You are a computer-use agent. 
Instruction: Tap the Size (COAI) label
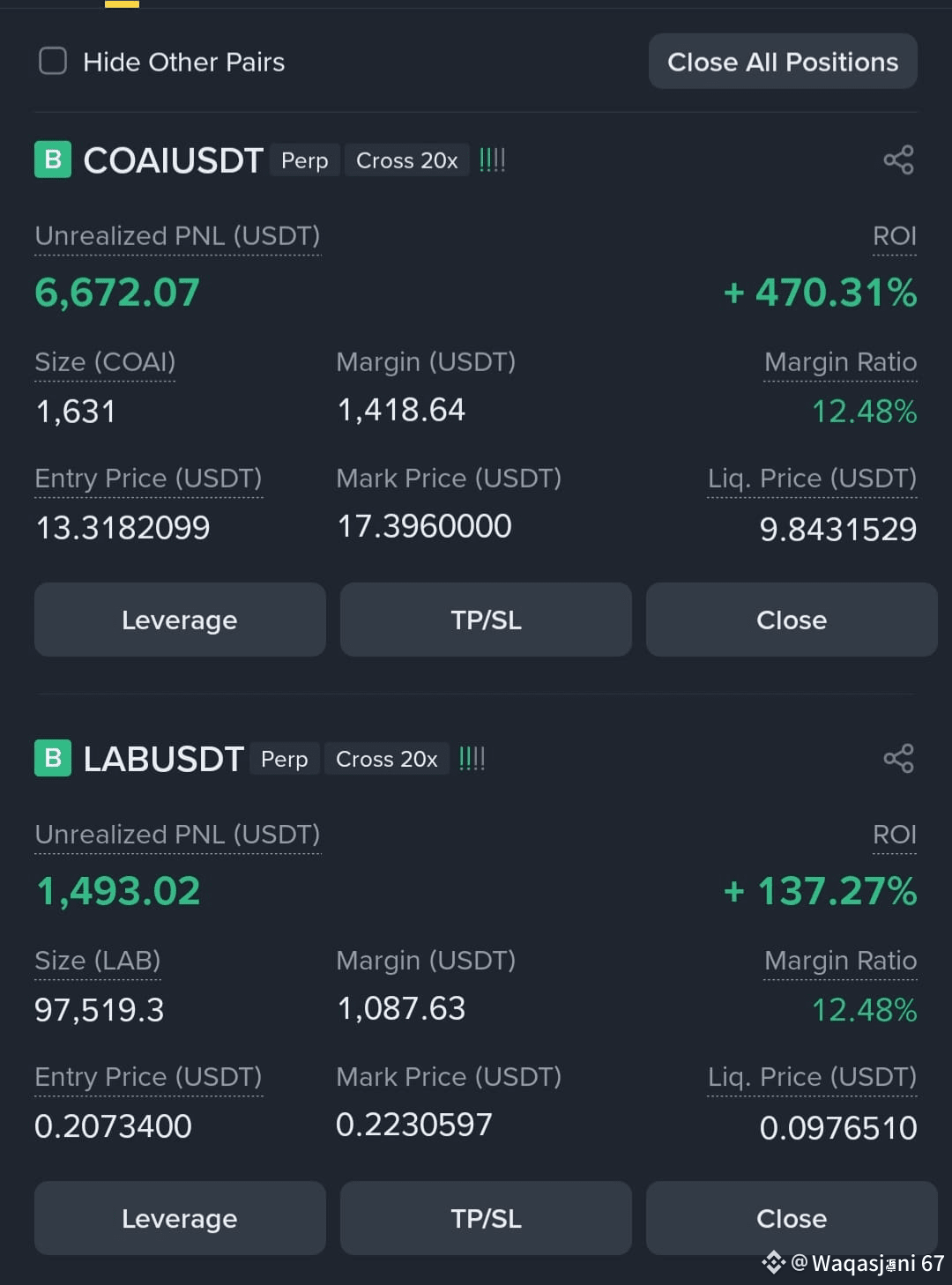(105, 362)
